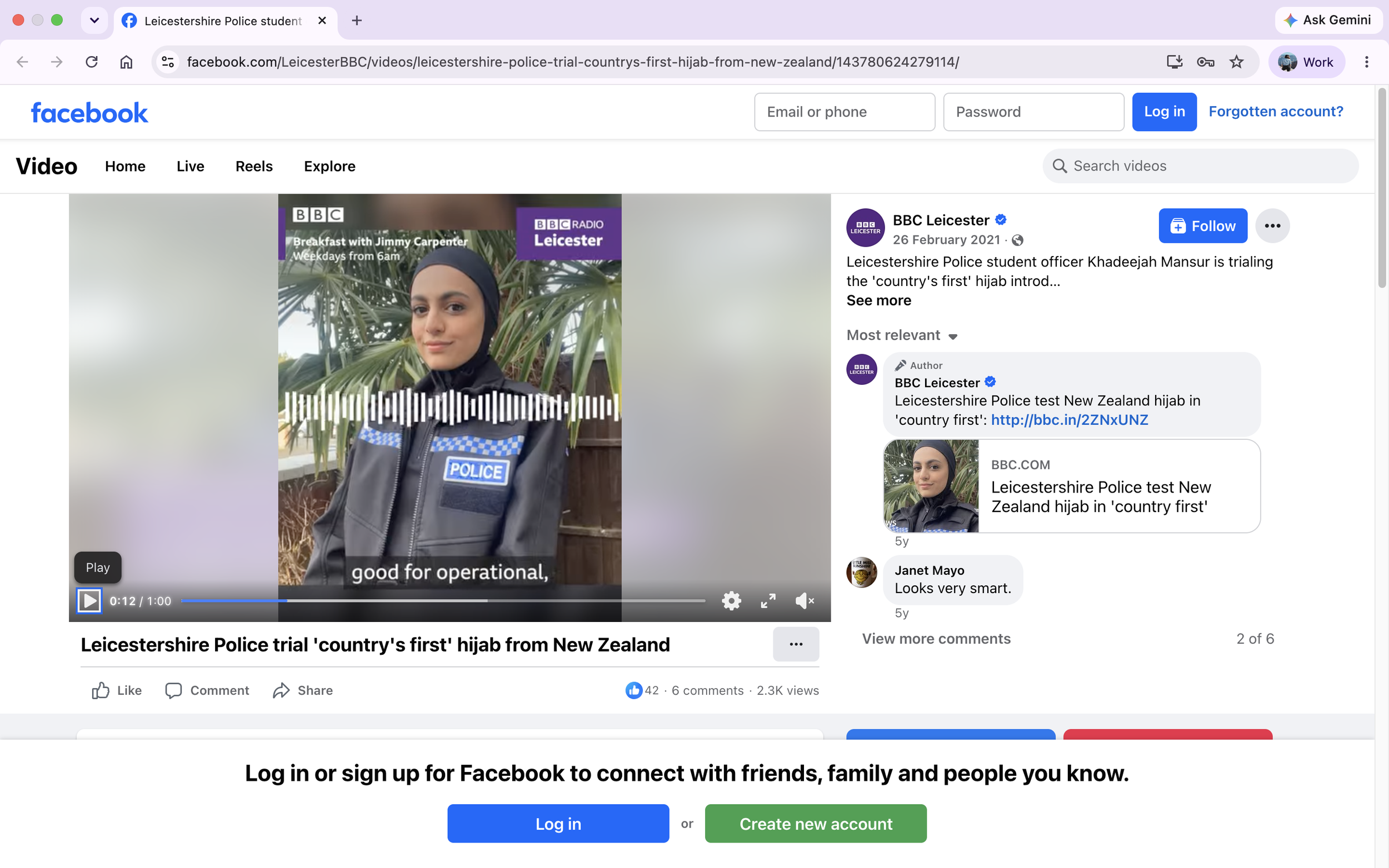Click the bottom banner Log in button
This screenshot has width=1389, height=868.
tap(558, 823)
